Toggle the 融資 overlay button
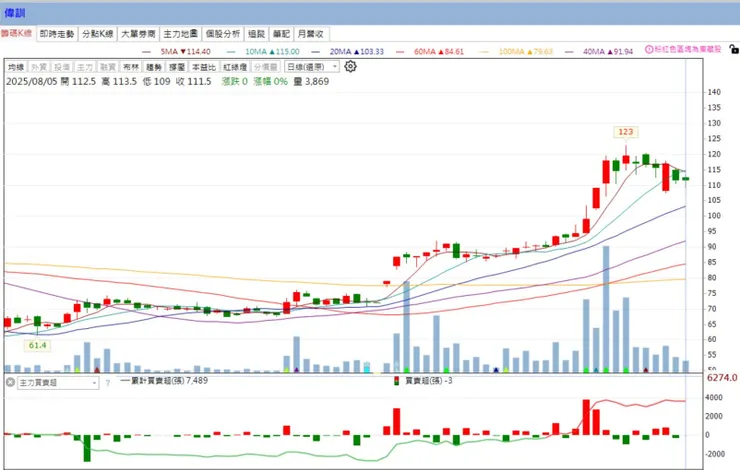 (108, 67)
